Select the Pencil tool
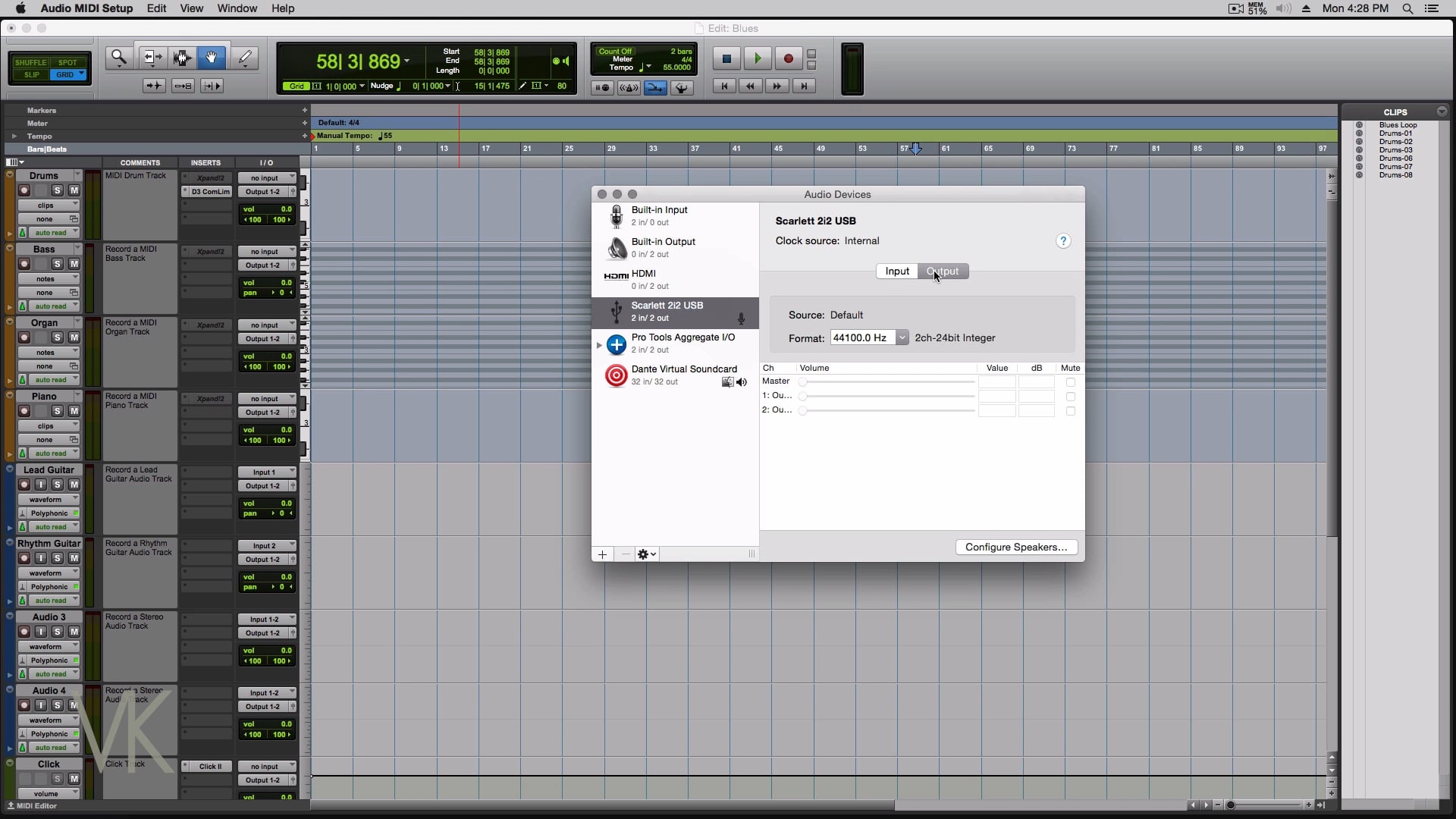This screenshot has width=1456, height=819. tap(244, 58)
